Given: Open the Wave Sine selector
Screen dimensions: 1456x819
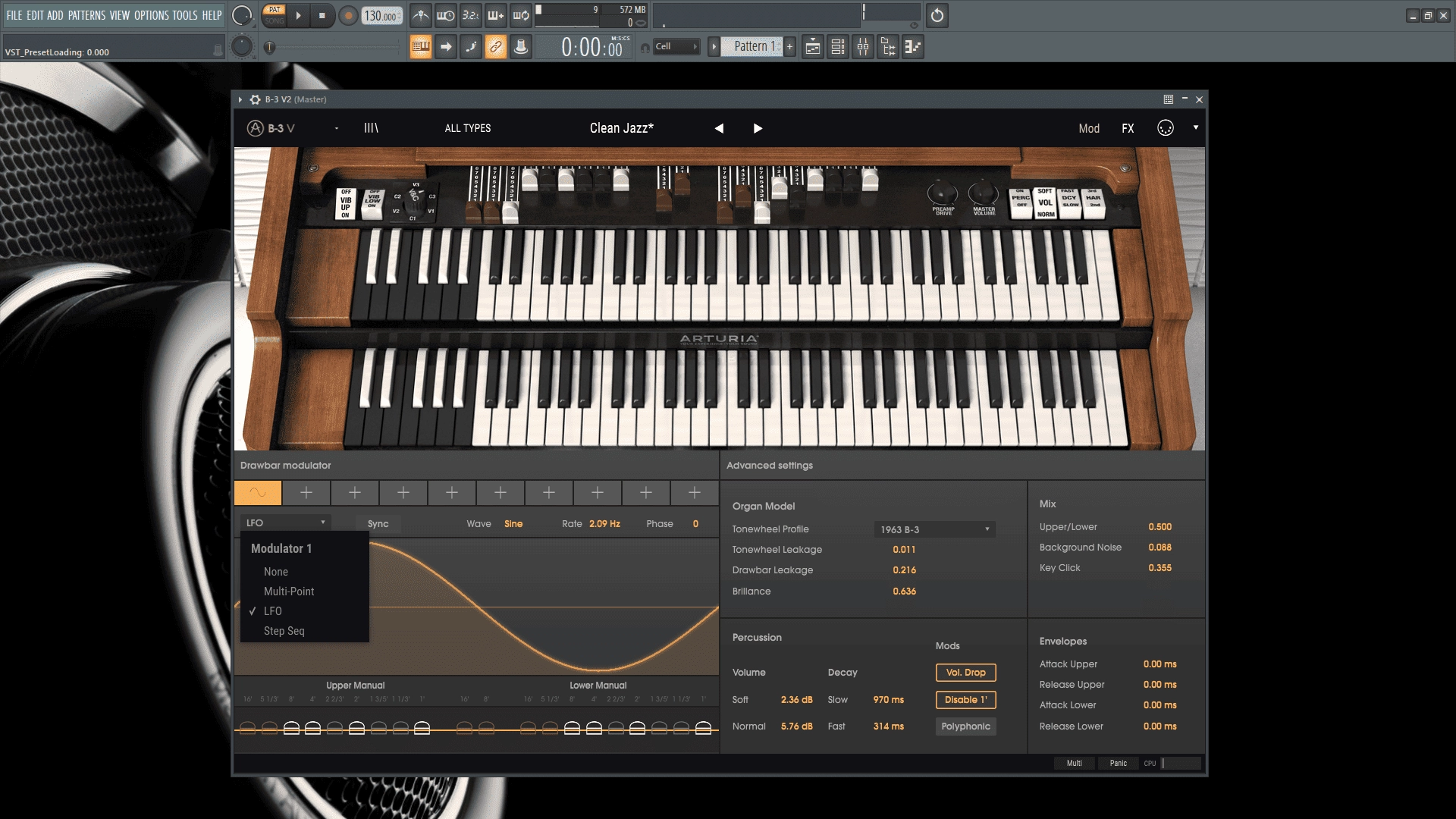Looking at the screenshot, I should point(513,524).
